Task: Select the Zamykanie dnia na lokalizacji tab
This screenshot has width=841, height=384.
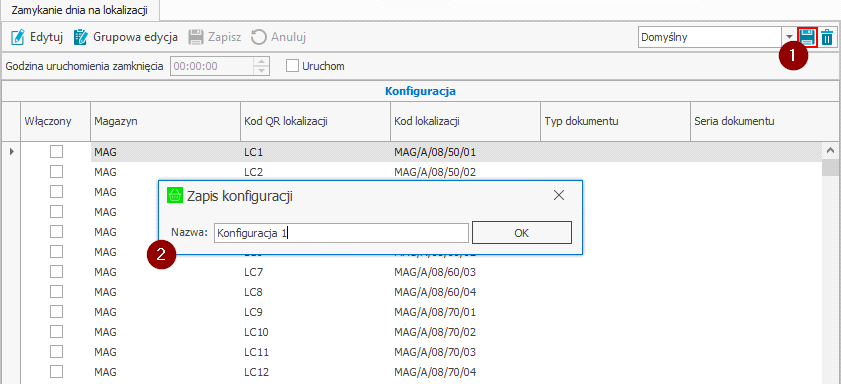Action: pos(79,10)
